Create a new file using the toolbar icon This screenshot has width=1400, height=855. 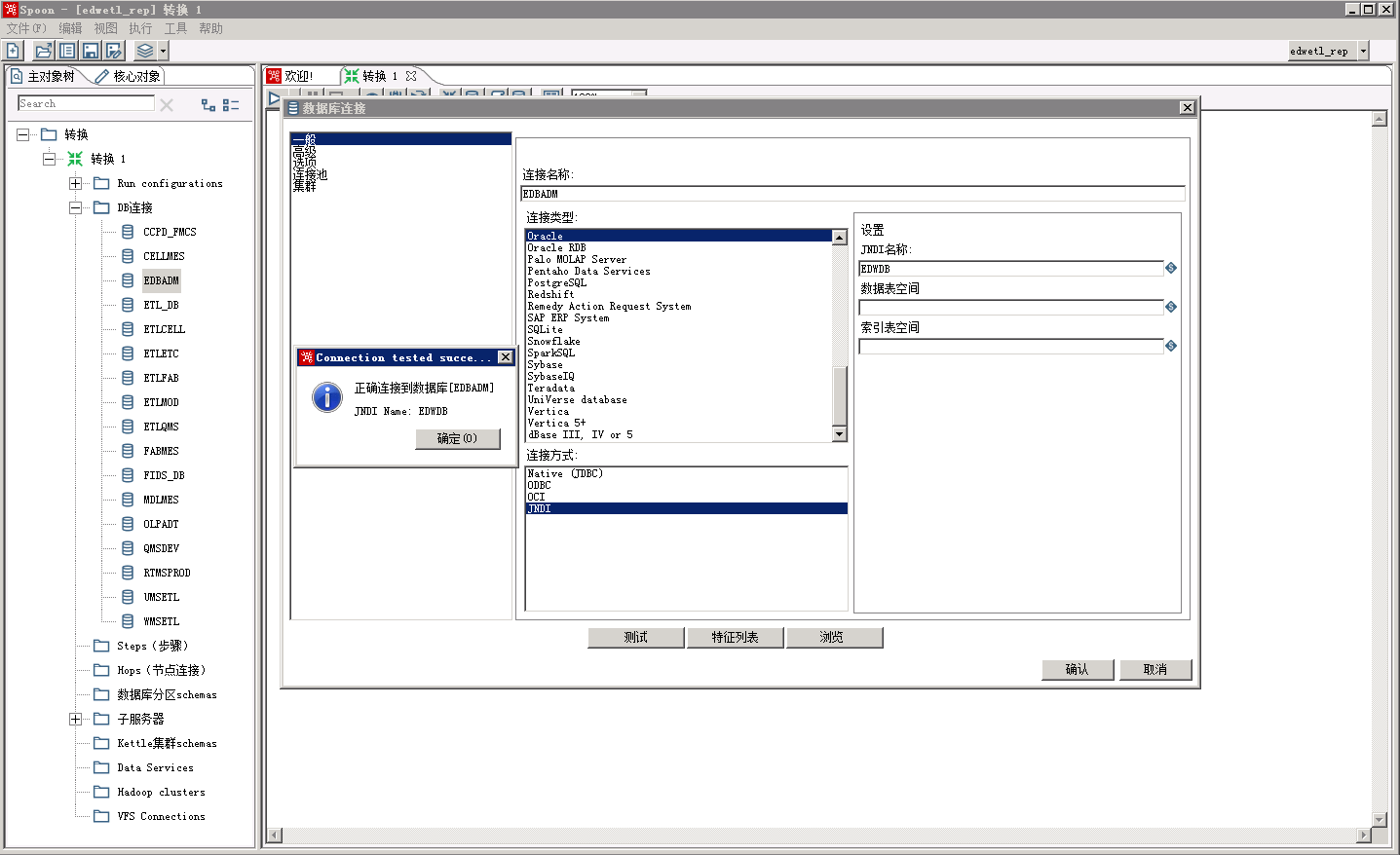[x=15, y=50]
